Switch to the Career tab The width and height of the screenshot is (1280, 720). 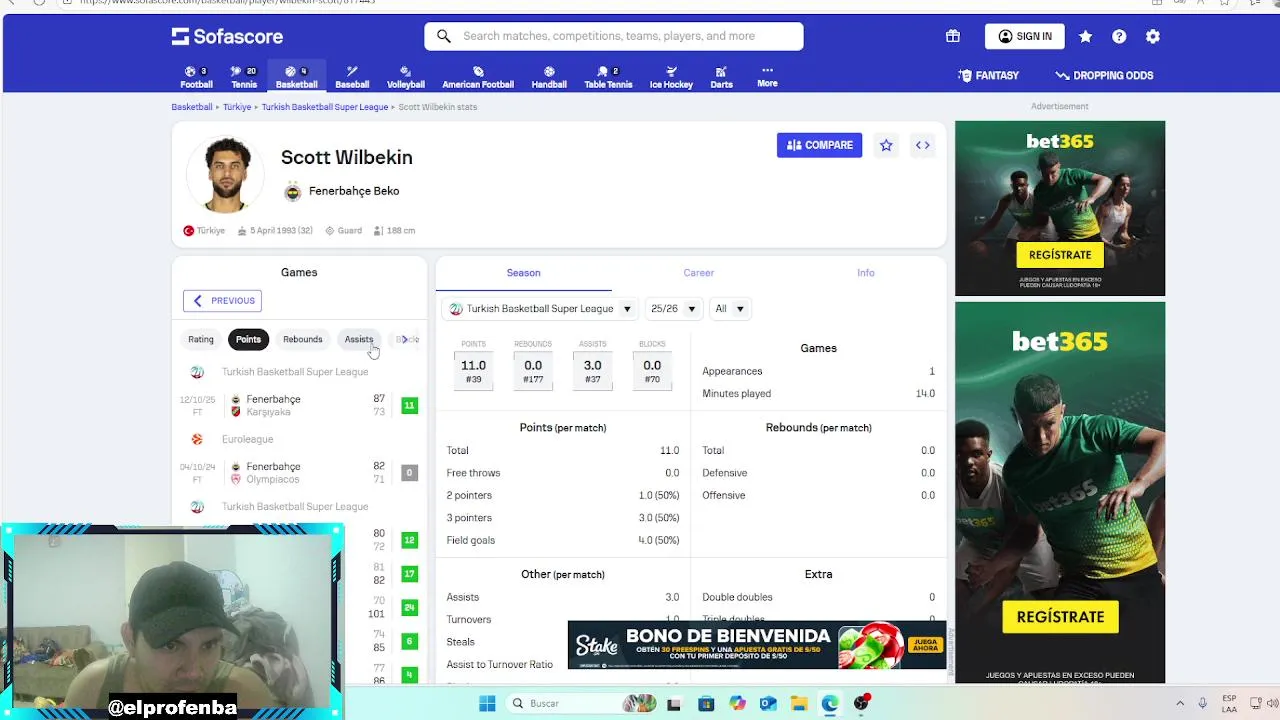pos(699,273)
